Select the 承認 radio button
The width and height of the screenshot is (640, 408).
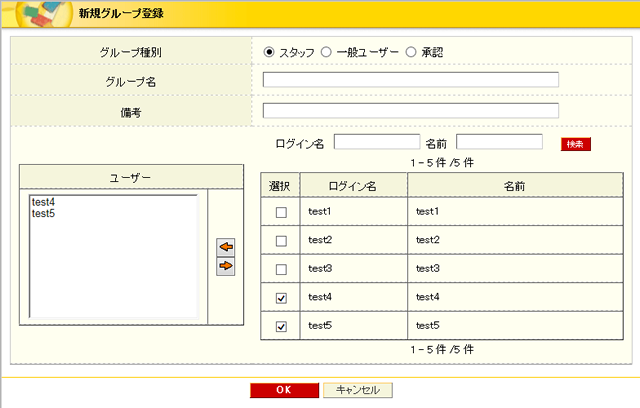(x=411, y=51)
